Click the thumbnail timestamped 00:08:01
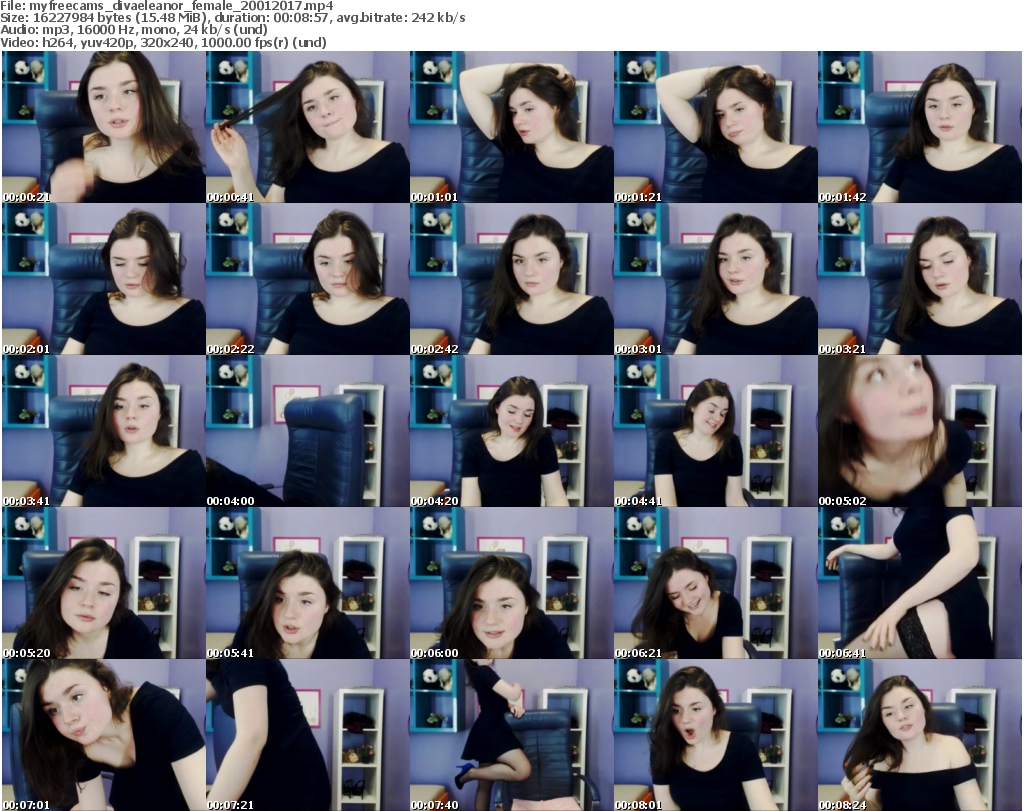This screenshot has width=1024, height=811. (715, 735)
